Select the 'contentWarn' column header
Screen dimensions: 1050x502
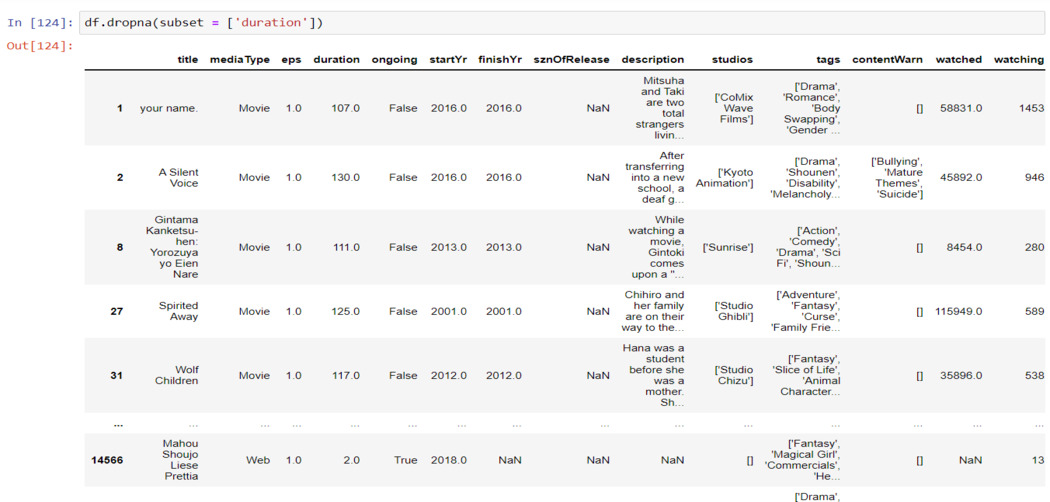[887, 60]
